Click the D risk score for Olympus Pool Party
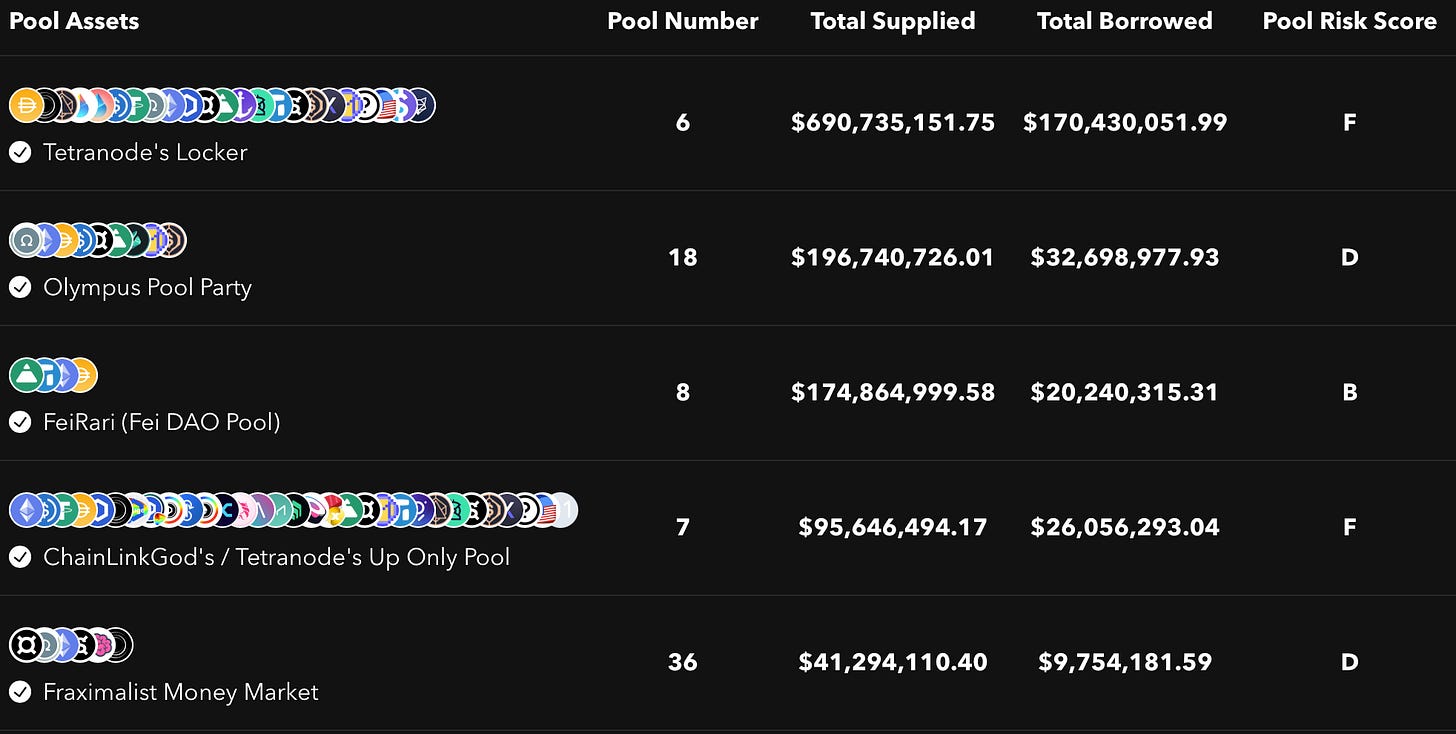This screenshot has width=1456, height=734. (1350, 257)
